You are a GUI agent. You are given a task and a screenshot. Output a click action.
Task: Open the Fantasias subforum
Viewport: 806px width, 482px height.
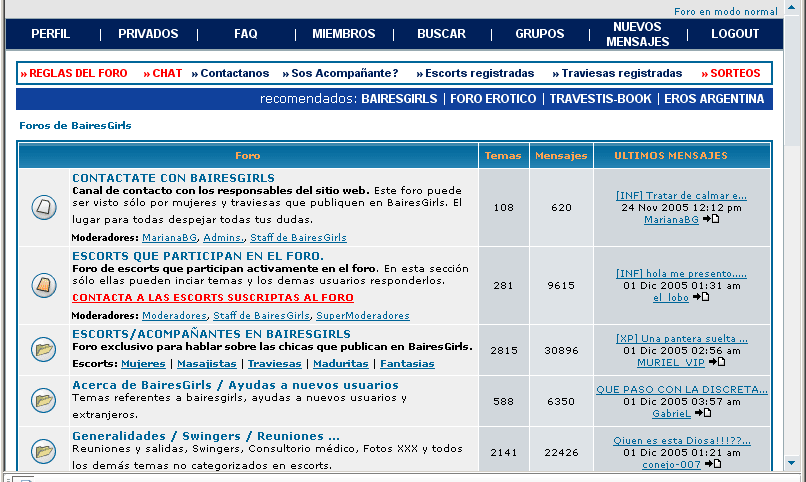407,363
